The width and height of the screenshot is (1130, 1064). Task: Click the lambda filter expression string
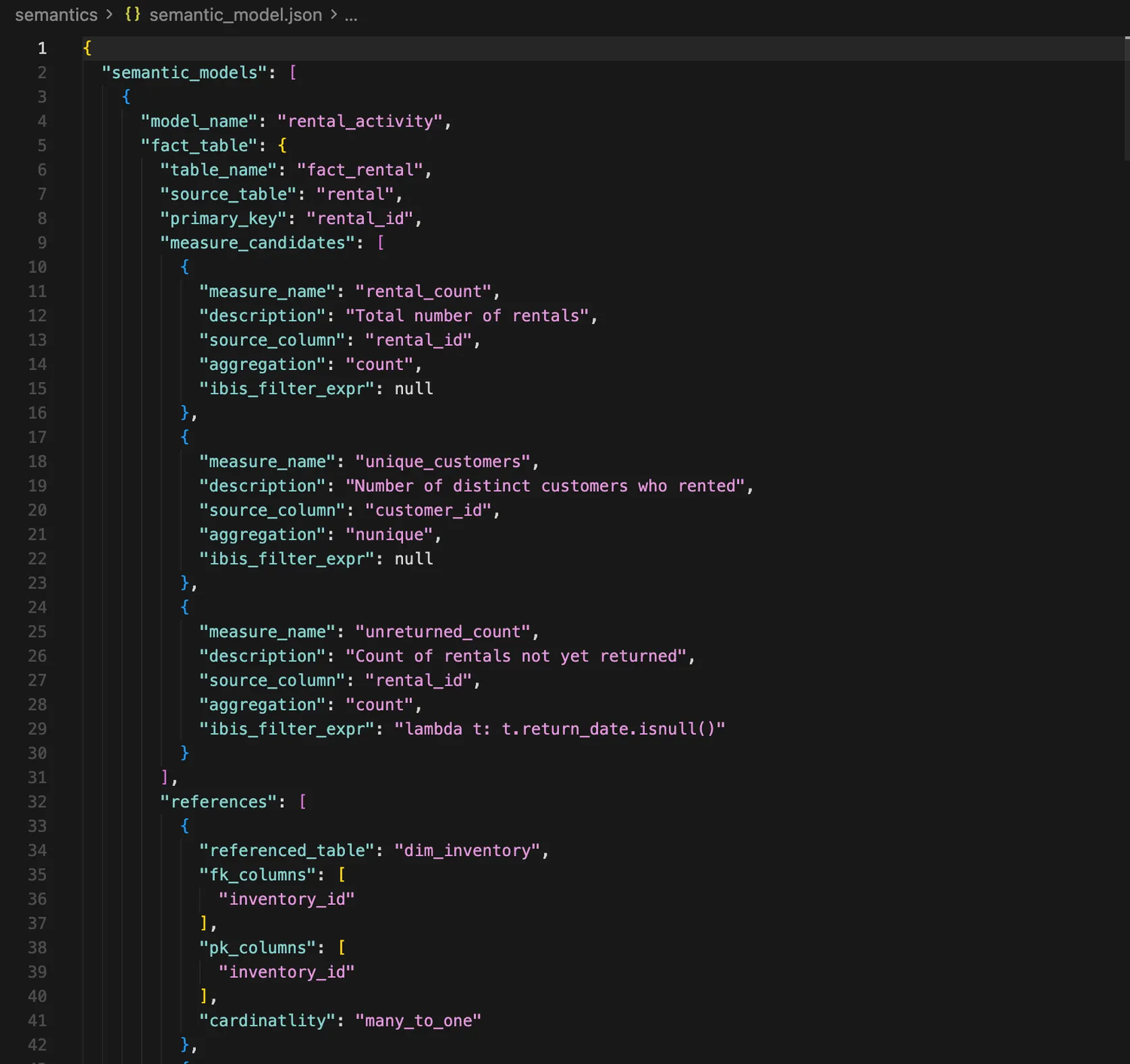point(559,729)
